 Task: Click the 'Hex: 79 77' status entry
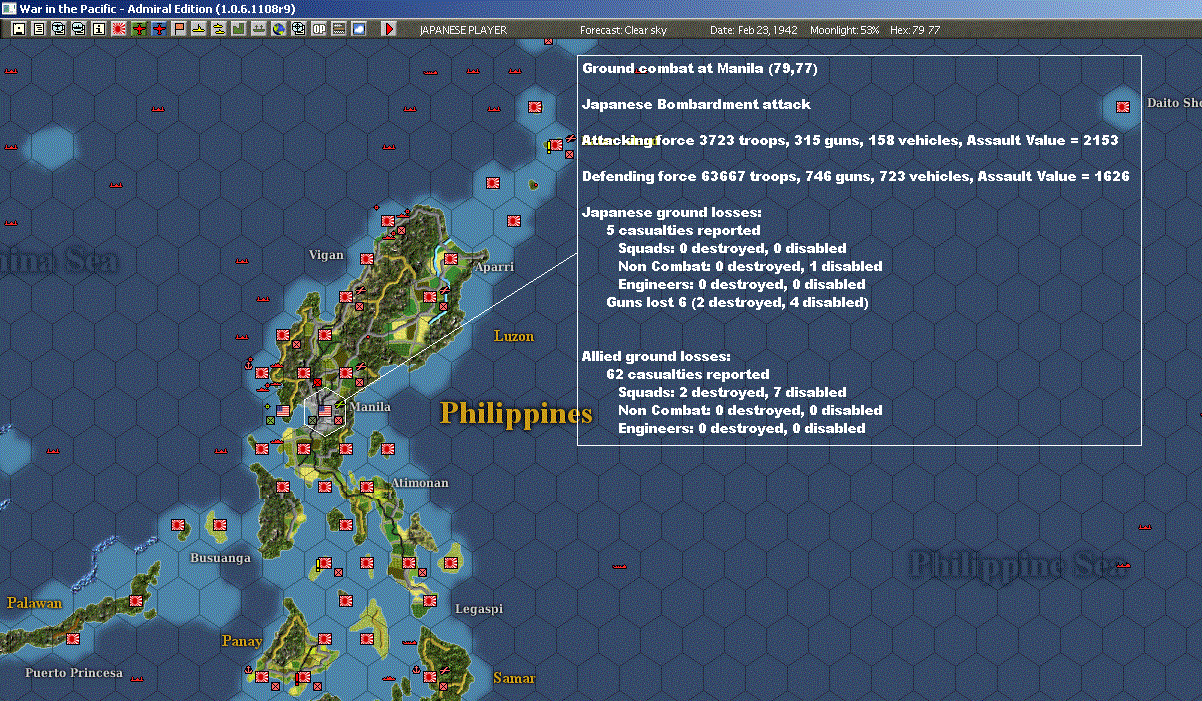pos(914,30)
